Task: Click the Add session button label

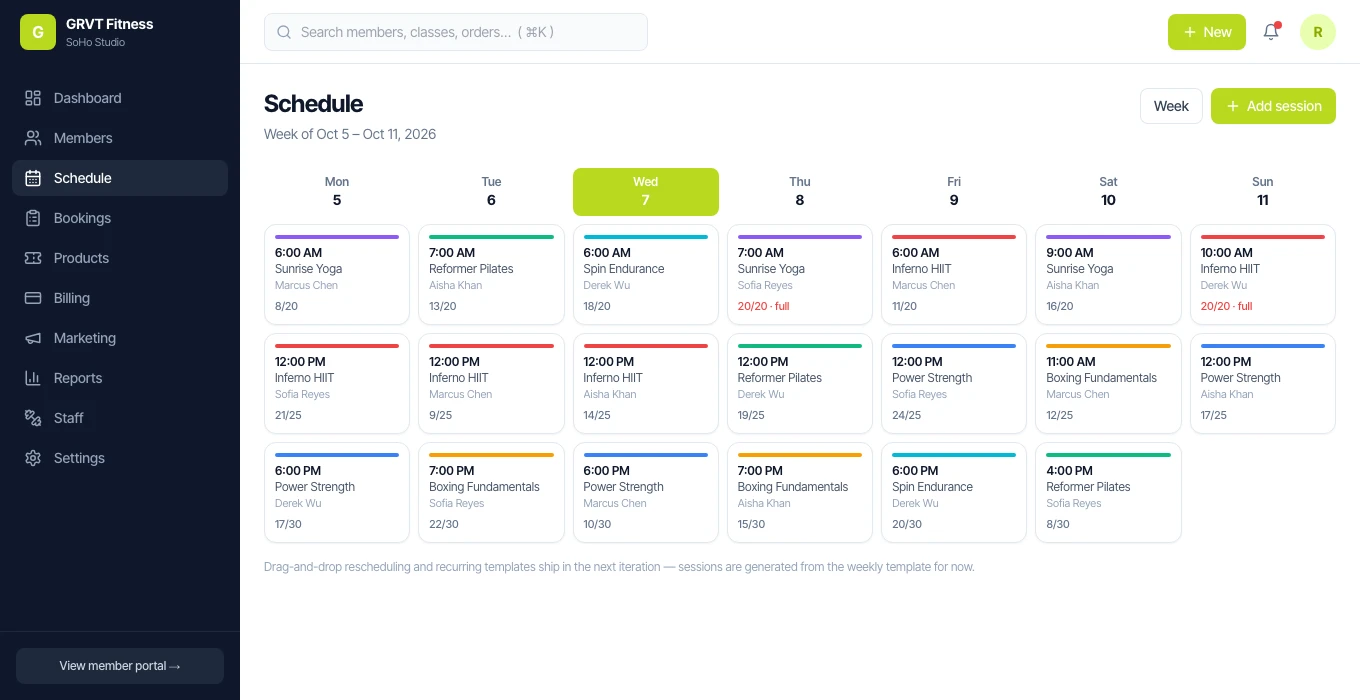Action: 1284,106
